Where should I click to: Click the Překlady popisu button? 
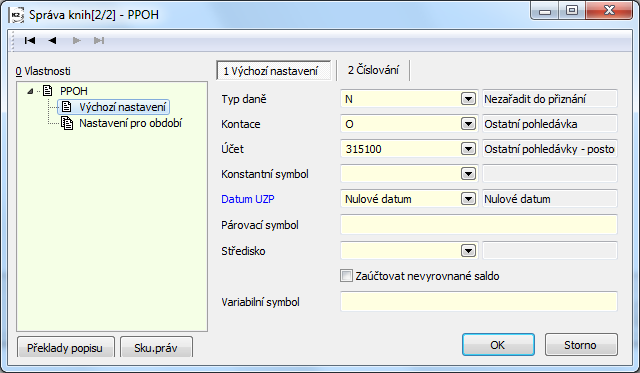pyautogui.click(x=65, y=348)
